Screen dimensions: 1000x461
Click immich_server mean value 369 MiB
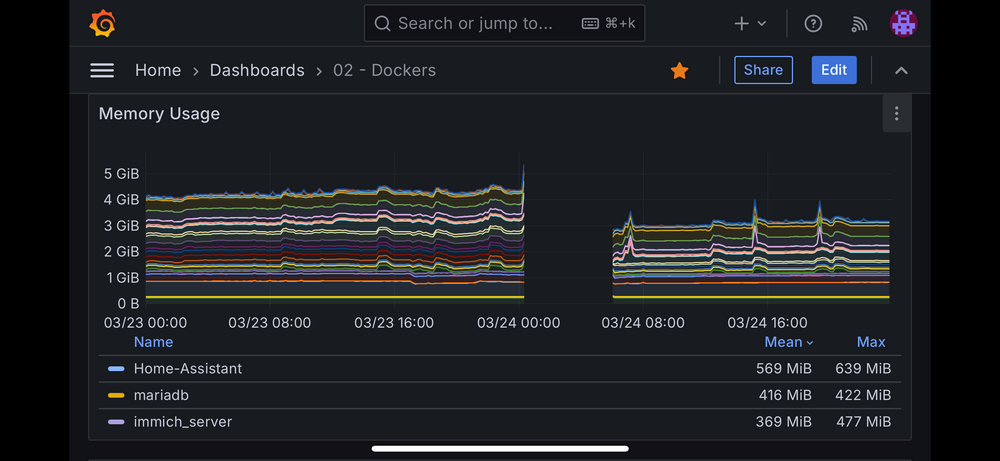click(x=784, y=421)
